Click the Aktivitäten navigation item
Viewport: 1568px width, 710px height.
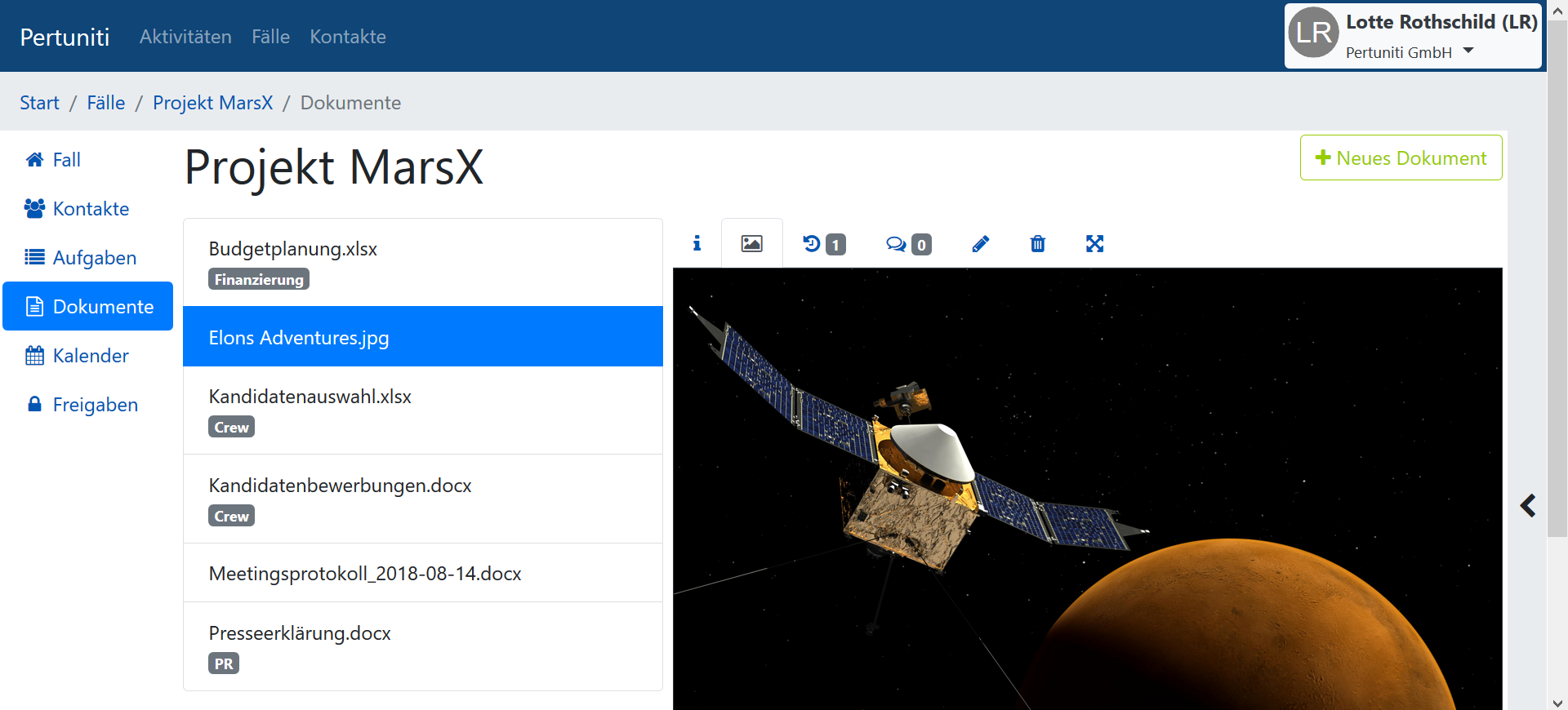pos(185,37)
